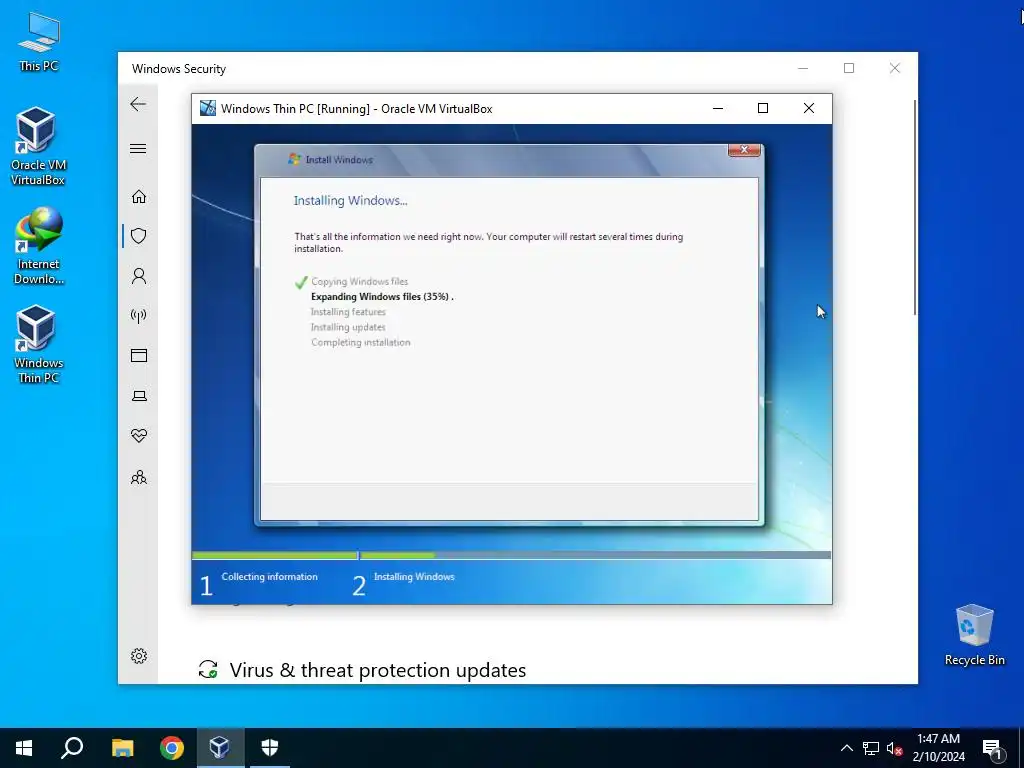
Task: Open the Action Center notifications
Action: point(992,748)
